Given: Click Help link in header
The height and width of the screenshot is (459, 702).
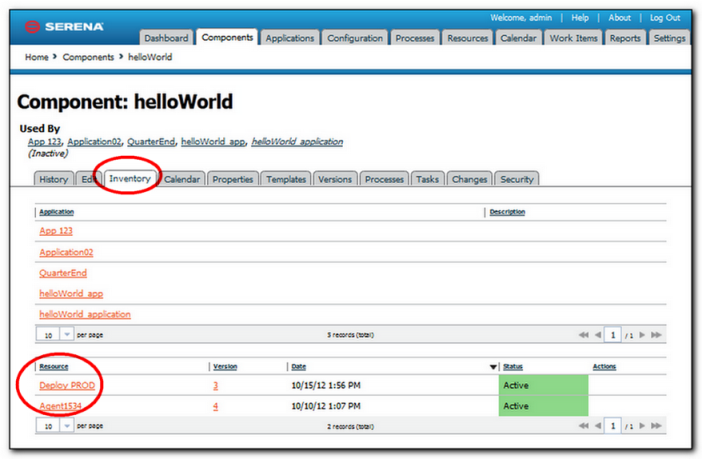Looking at the screenshot, I should click(x=580, y=18).
